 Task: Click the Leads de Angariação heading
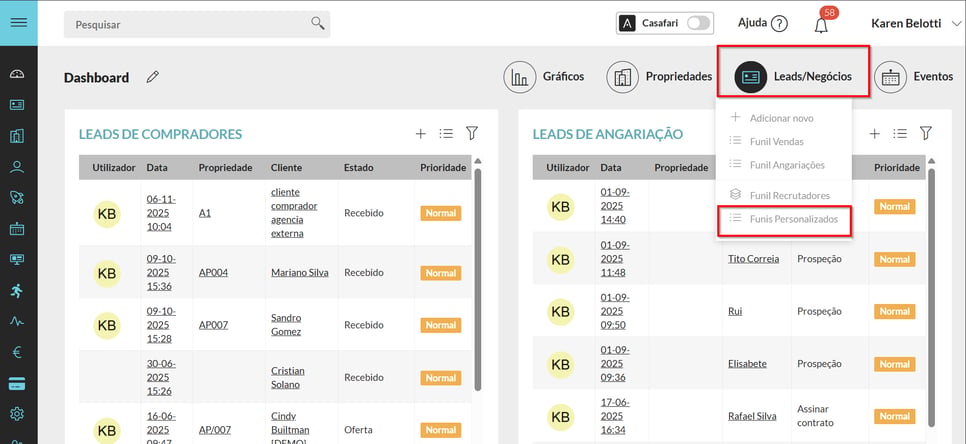coord(607,134)
